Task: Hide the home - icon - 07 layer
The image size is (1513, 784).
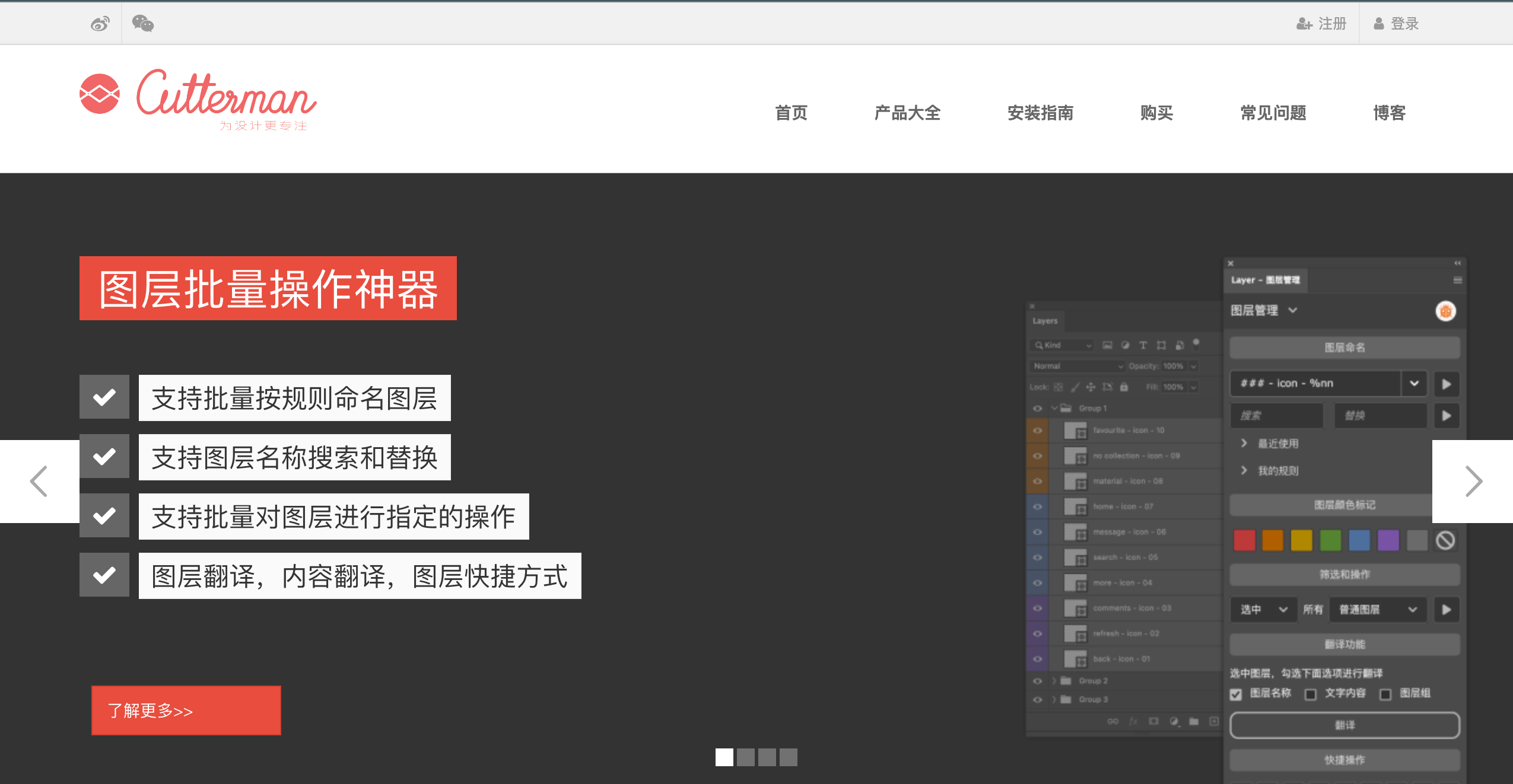Action: click(x=1037, y=506)
